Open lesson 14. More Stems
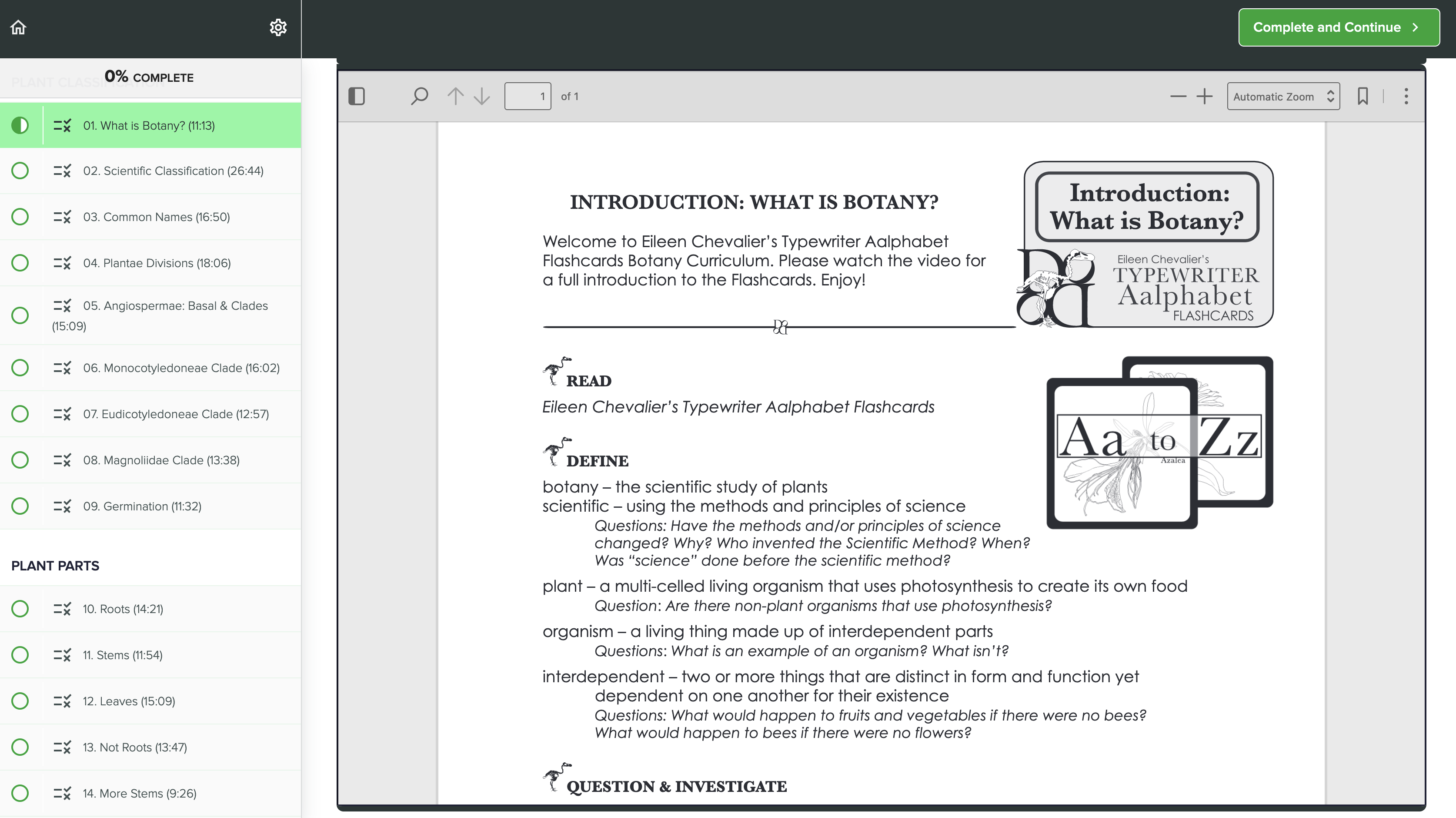Screen dimensions: 1456x818 (x=150, y=793)
